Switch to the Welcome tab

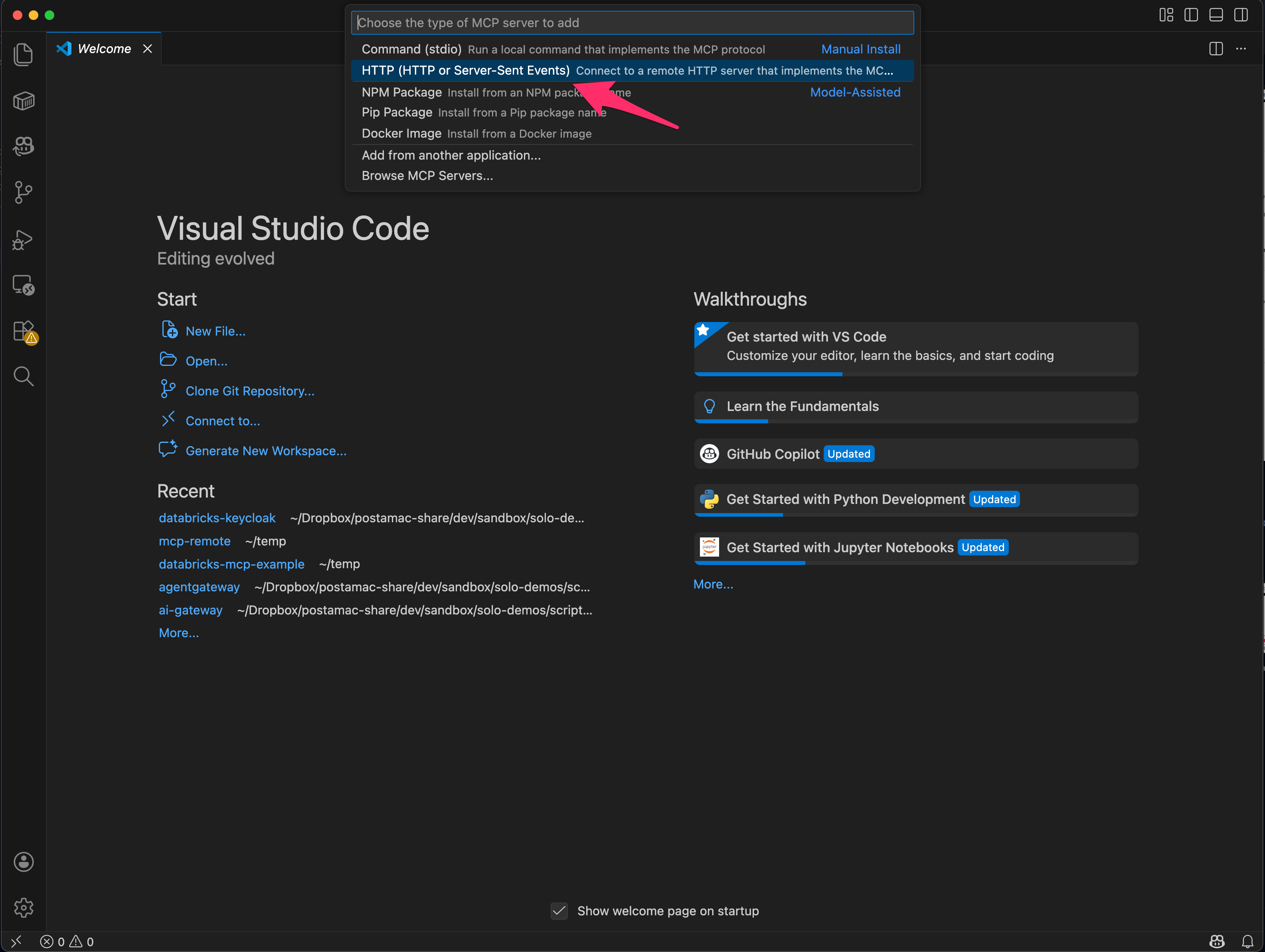103,49
